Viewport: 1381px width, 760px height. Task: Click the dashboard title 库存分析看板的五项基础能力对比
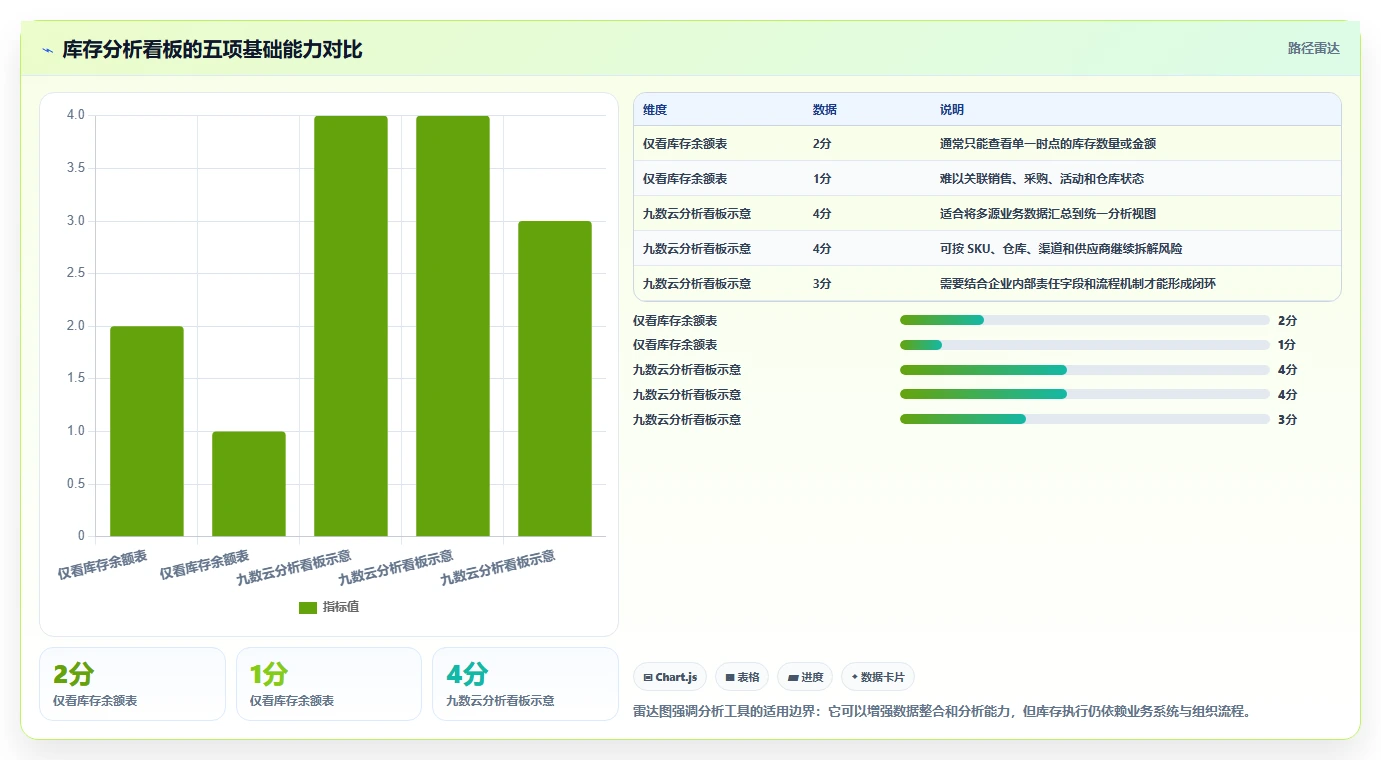(x=212, y=49)
